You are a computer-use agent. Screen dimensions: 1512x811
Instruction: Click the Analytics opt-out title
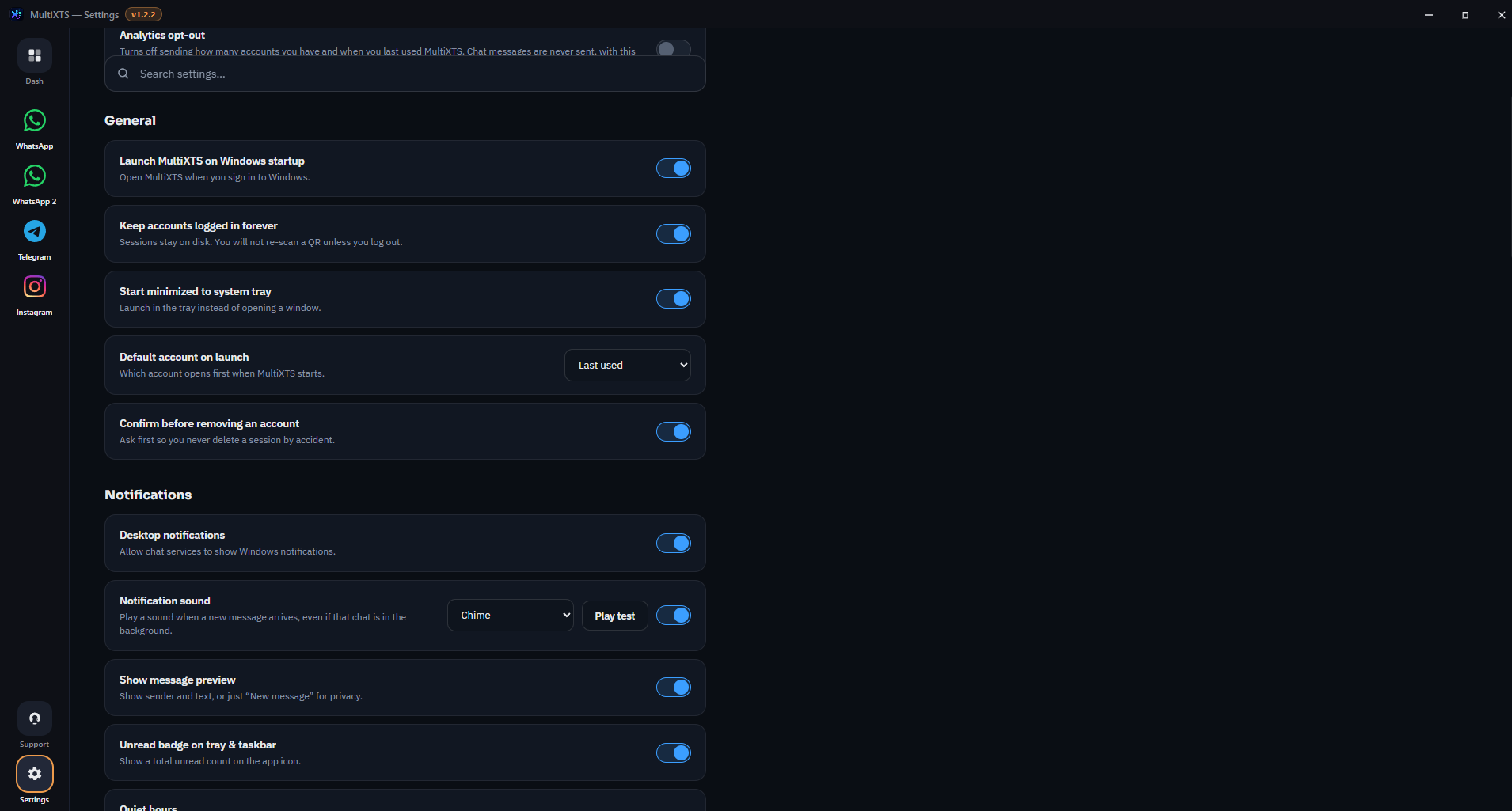(x=162, y=36)
